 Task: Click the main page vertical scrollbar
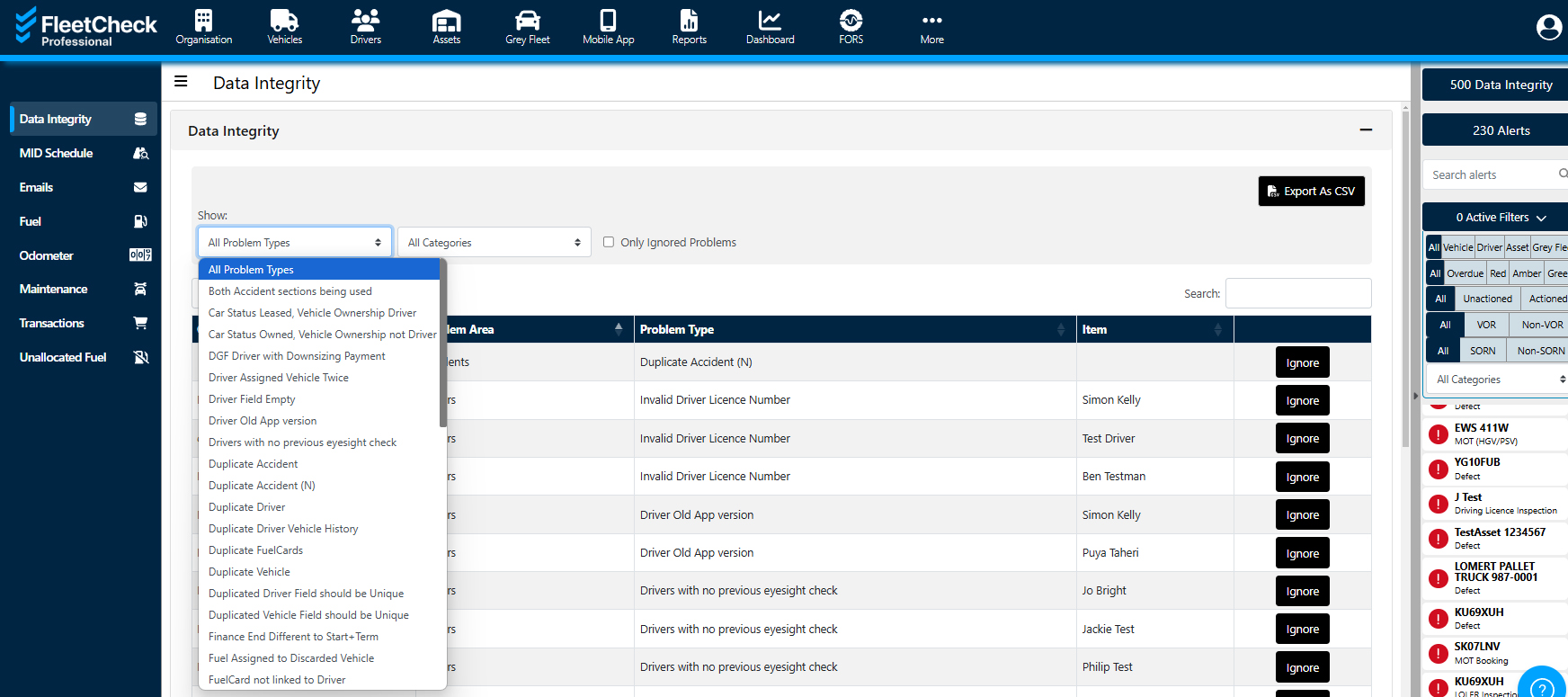pyautogui.click(x=1405, y=279)
